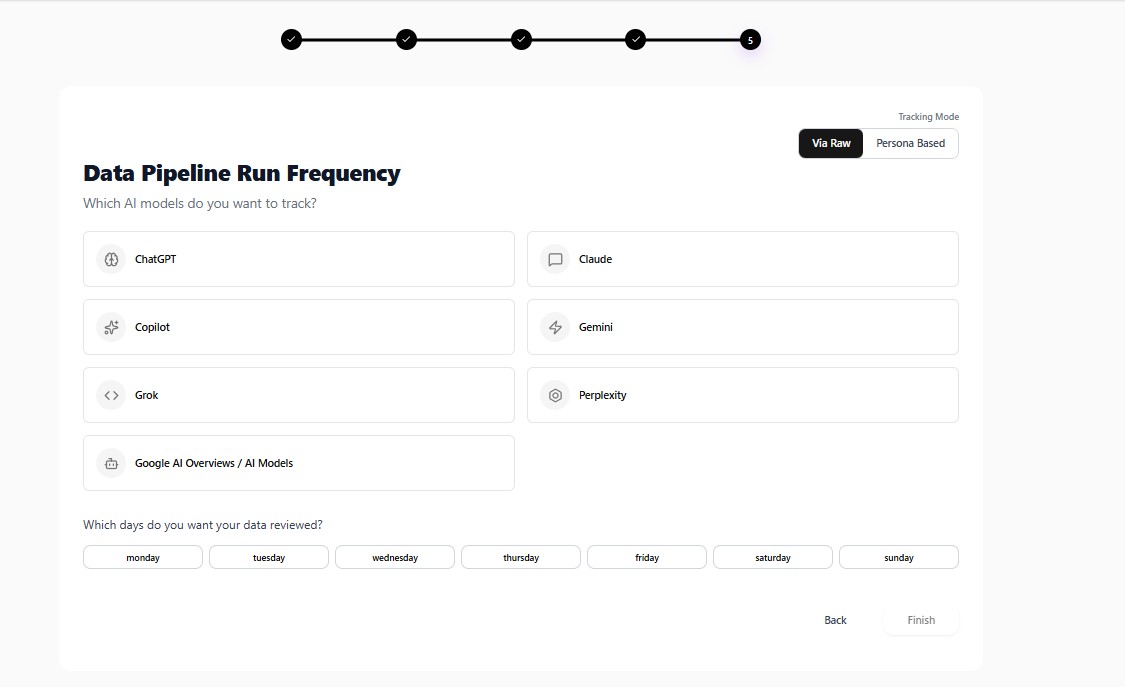Viewport: 1125px width, 687px height.
Task: Click 'Which days do you want your data reviewed?' text
Action: click(x=203, y=525)
